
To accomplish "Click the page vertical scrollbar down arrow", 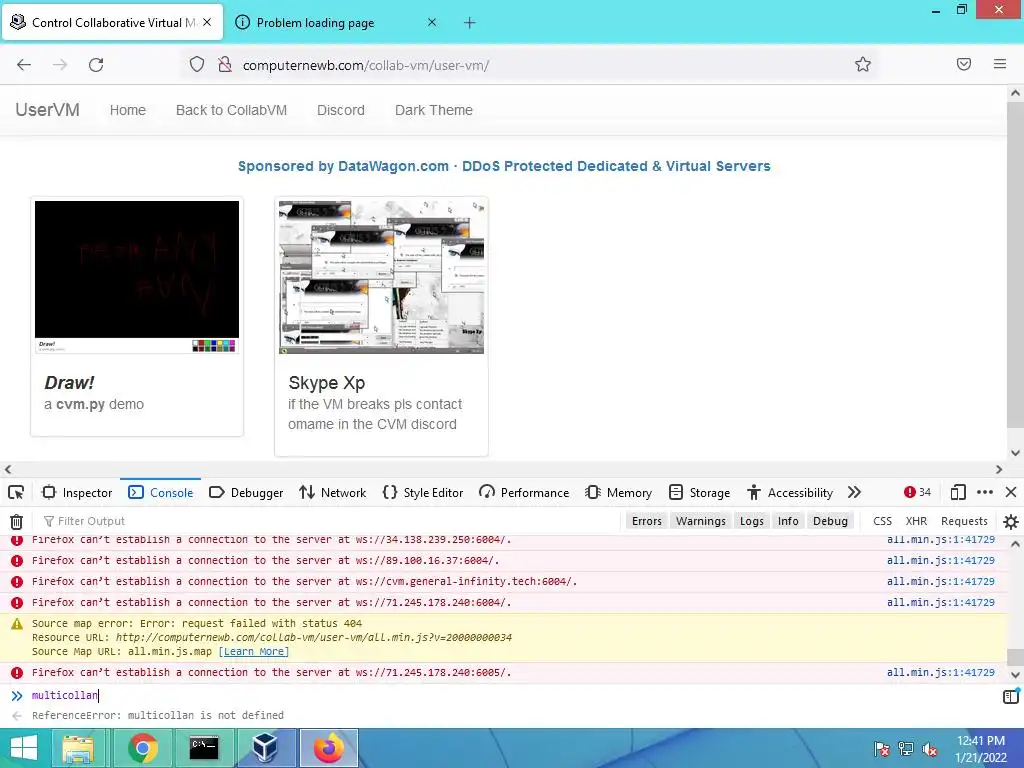I will [x=1015, y=453].
